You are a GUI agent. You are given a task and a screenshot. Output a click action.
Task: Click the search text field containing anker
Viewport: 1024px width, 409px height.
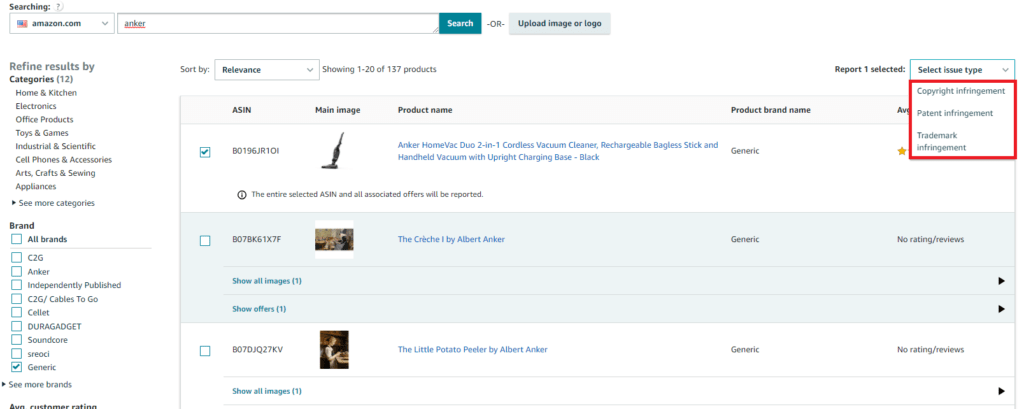click(278, 24)
